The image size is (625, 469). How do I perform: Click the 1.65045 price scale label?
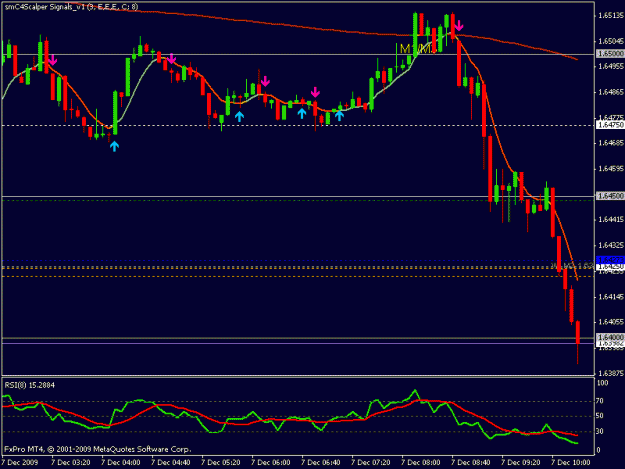(611, 41)
